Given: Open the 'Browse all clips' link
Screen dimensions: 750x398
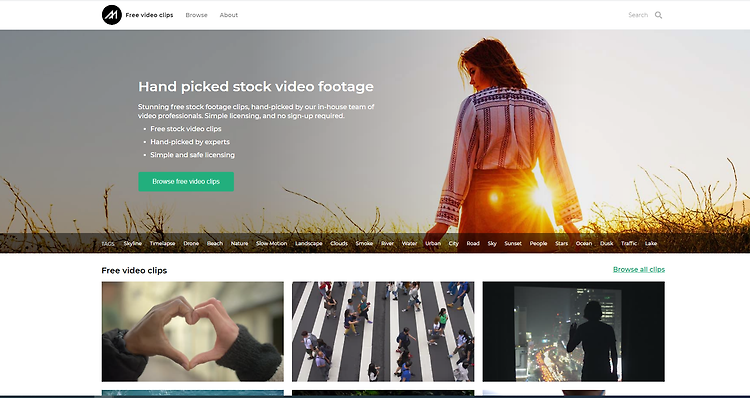Looking at the screenshot, I should tap(639, 269).
